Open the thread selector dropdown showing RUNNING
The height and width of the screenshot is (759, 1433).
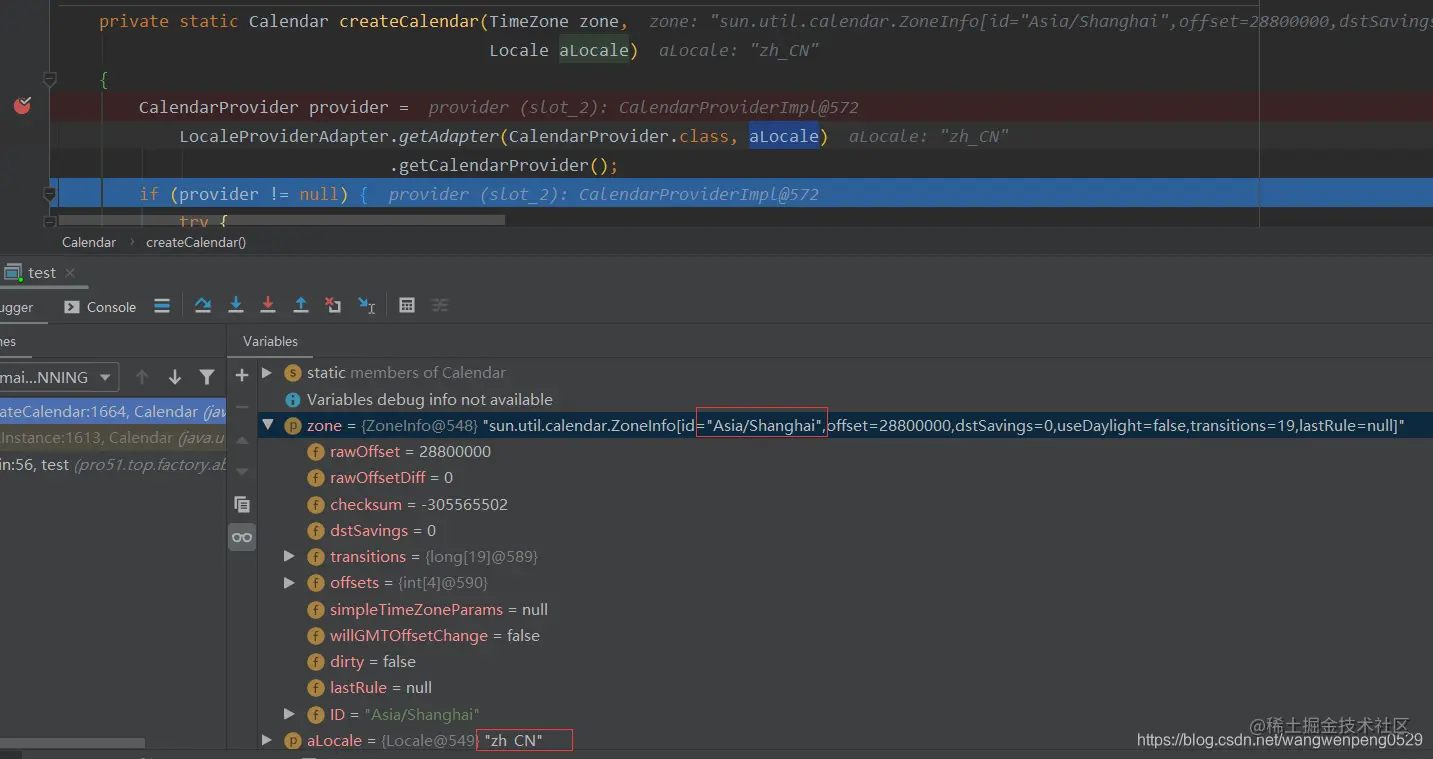[58, 377]
